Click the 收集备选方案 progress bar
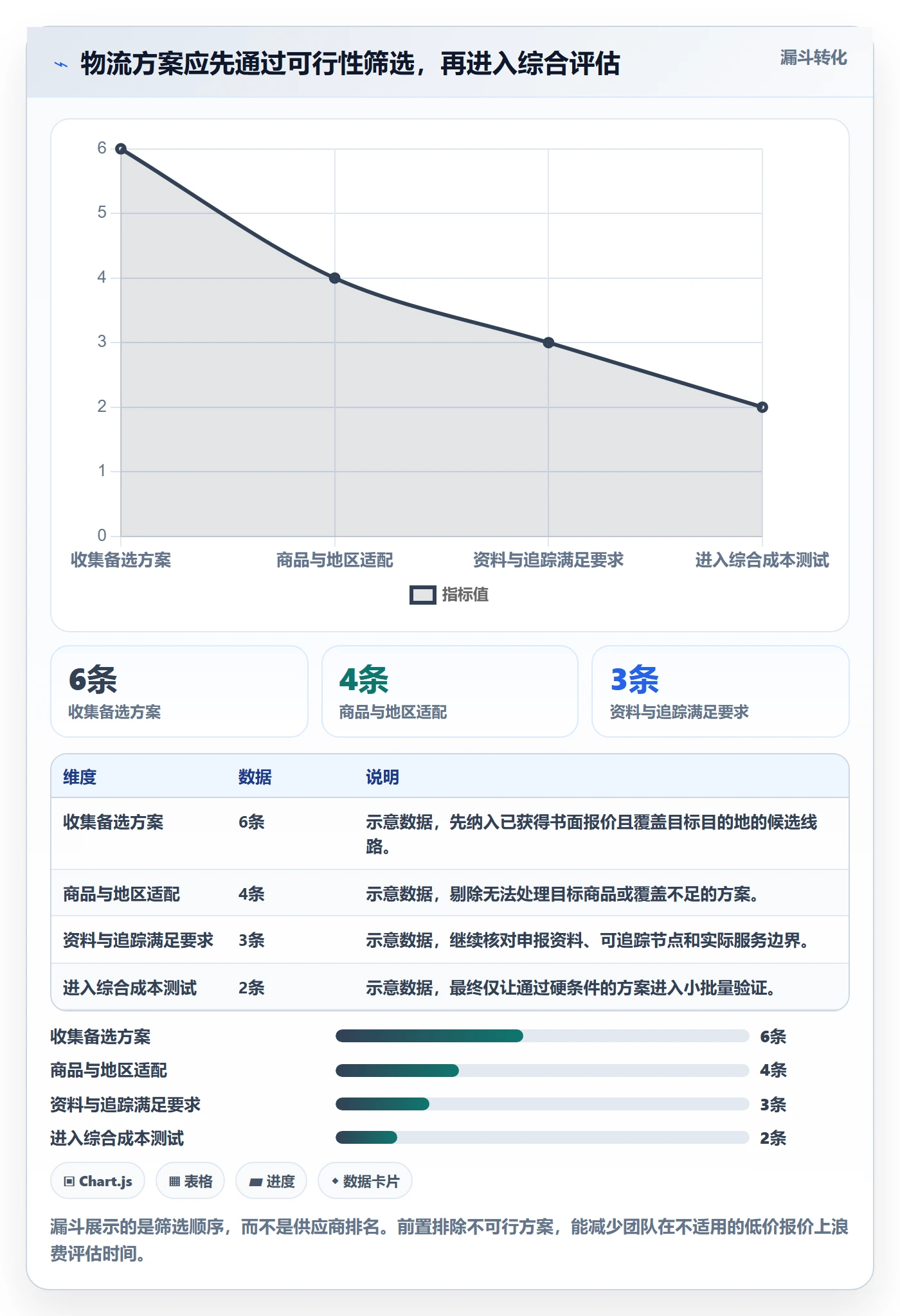Screen dimensions: 900x1316 tap(543, 1036)
